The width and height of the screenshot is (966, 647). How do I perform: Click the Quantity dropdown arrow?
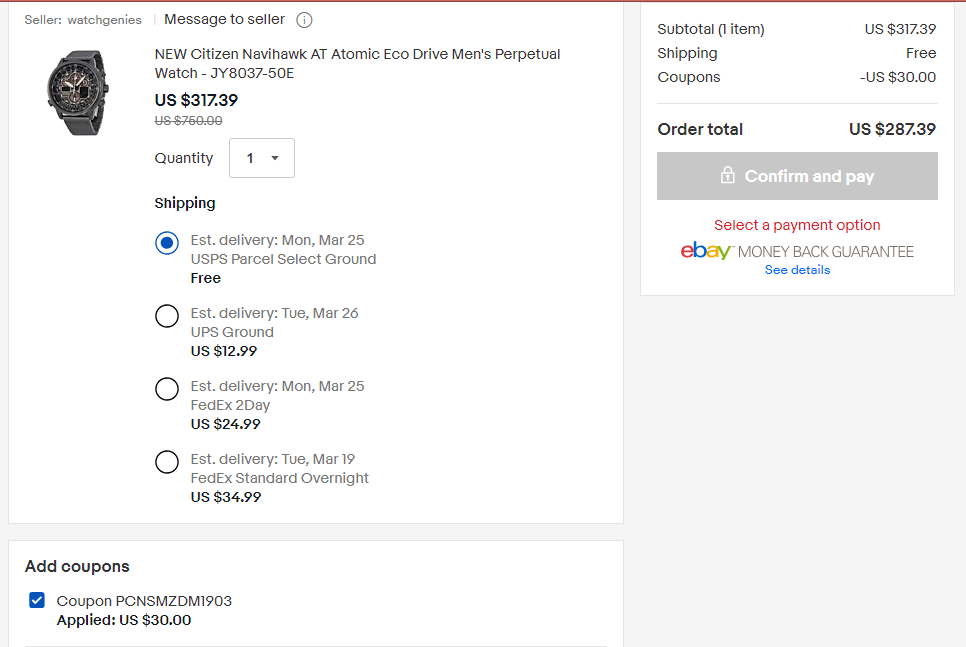[x=275, y=158]
